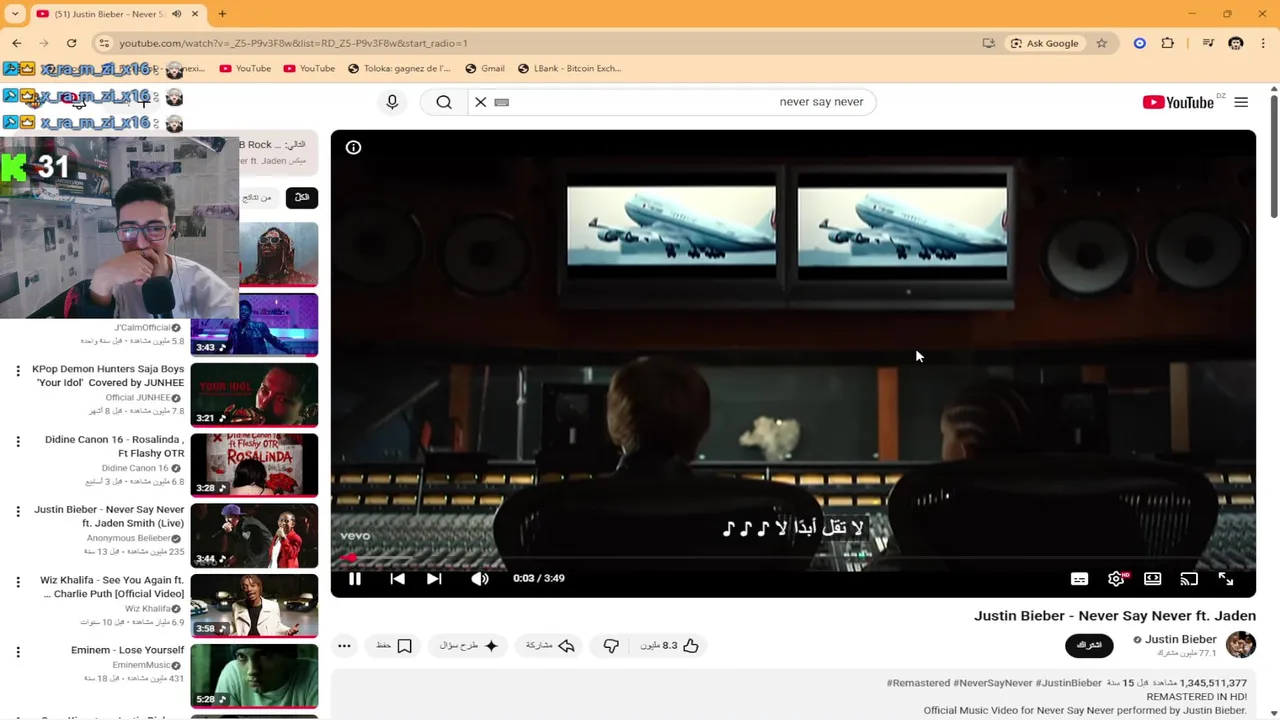
Task: Click the blue circular extension icon
Action: pos(1140,43)
